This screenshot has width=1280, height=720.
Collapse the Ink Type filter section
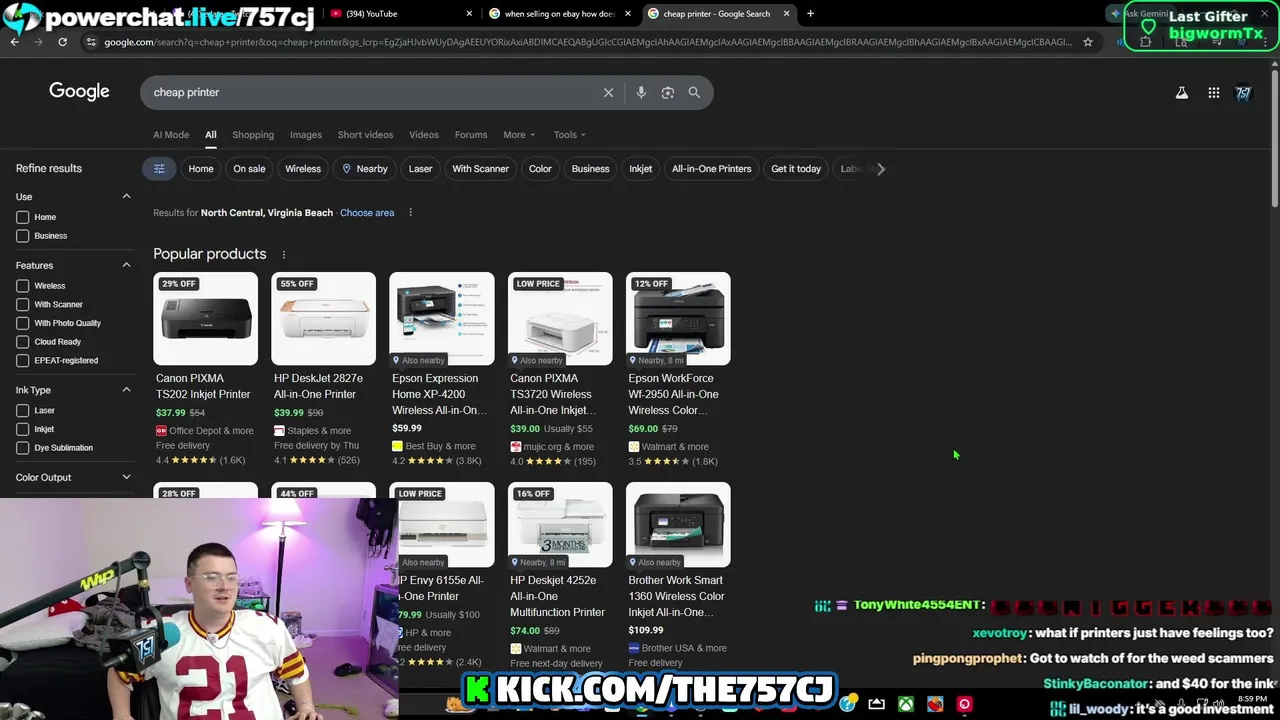(126, 390)
